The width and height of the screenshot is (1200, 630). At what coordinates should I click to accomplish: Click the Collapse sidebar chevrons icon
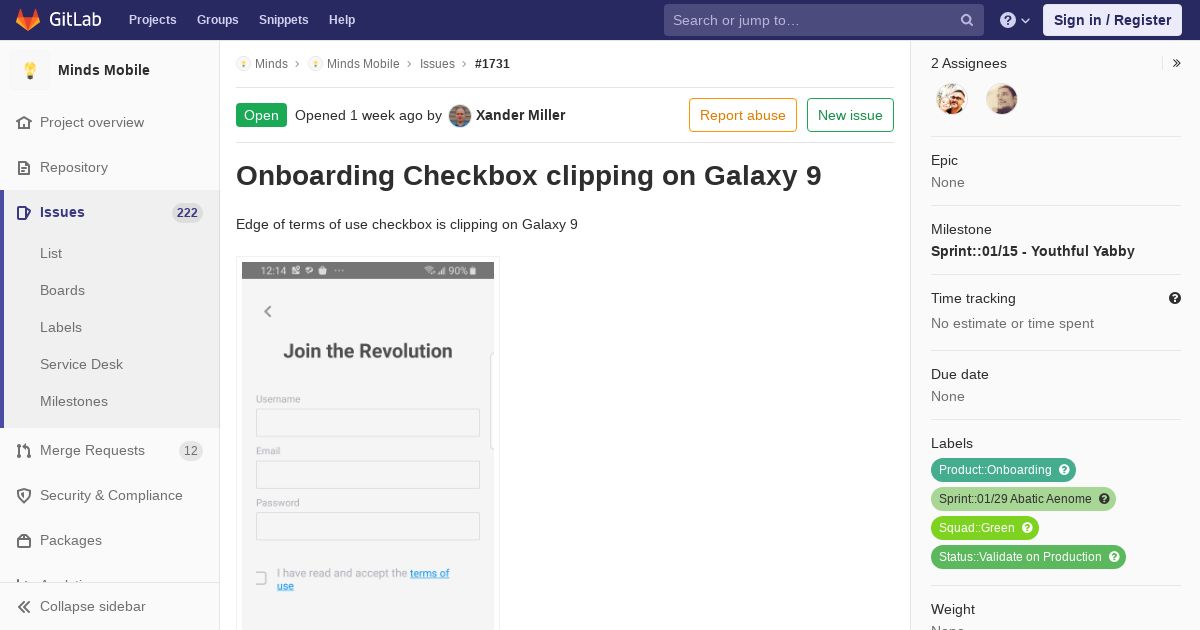[24, 606]
